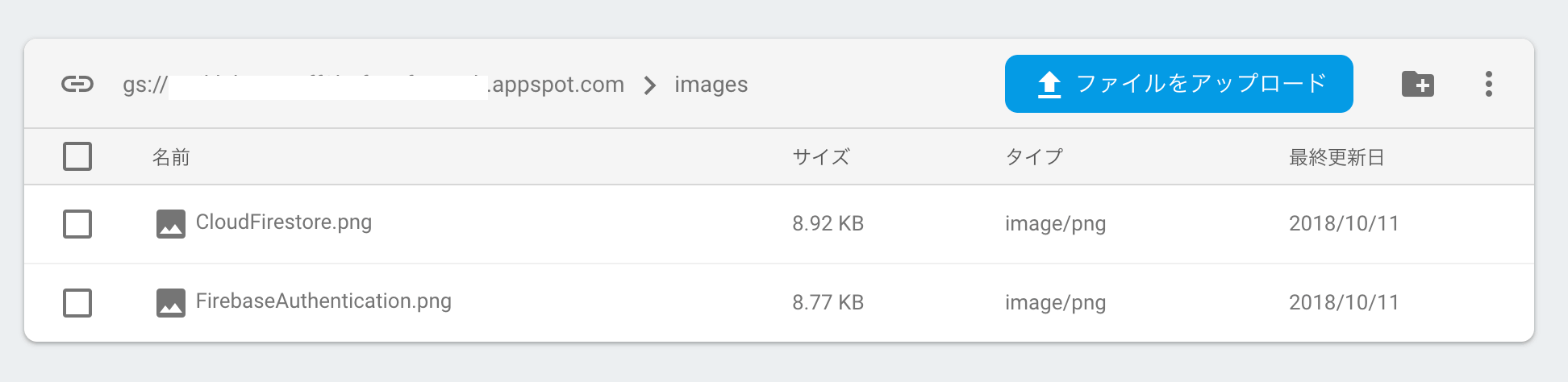
Task: Click the ファイルをアップロード button
Action: tap(1178, 84)
